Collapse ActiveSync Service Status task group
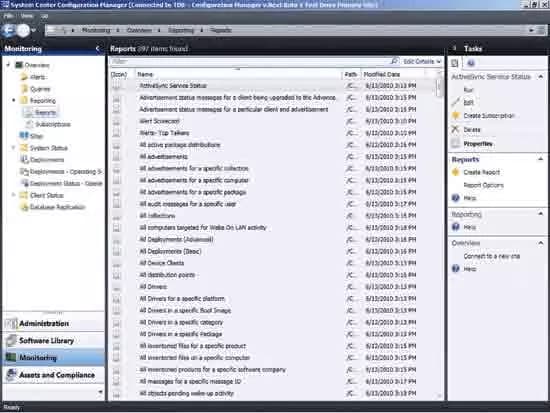550x413 pixels. point(541,76)
